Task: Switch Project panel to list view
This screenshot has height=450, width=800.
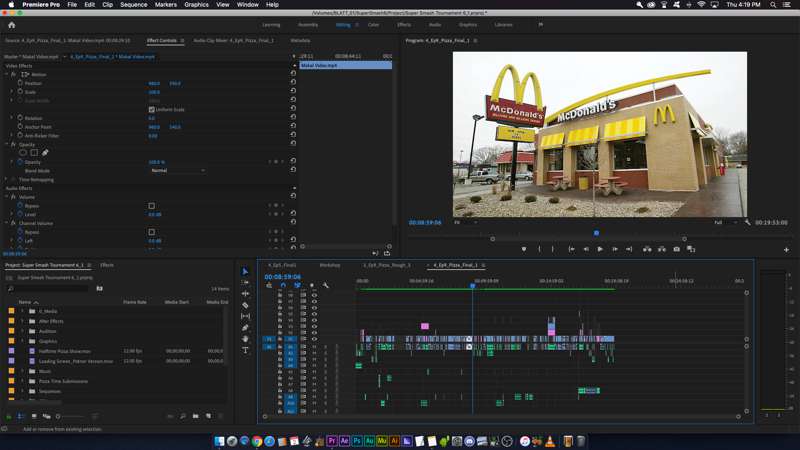Action: click(x=21, y=416)
